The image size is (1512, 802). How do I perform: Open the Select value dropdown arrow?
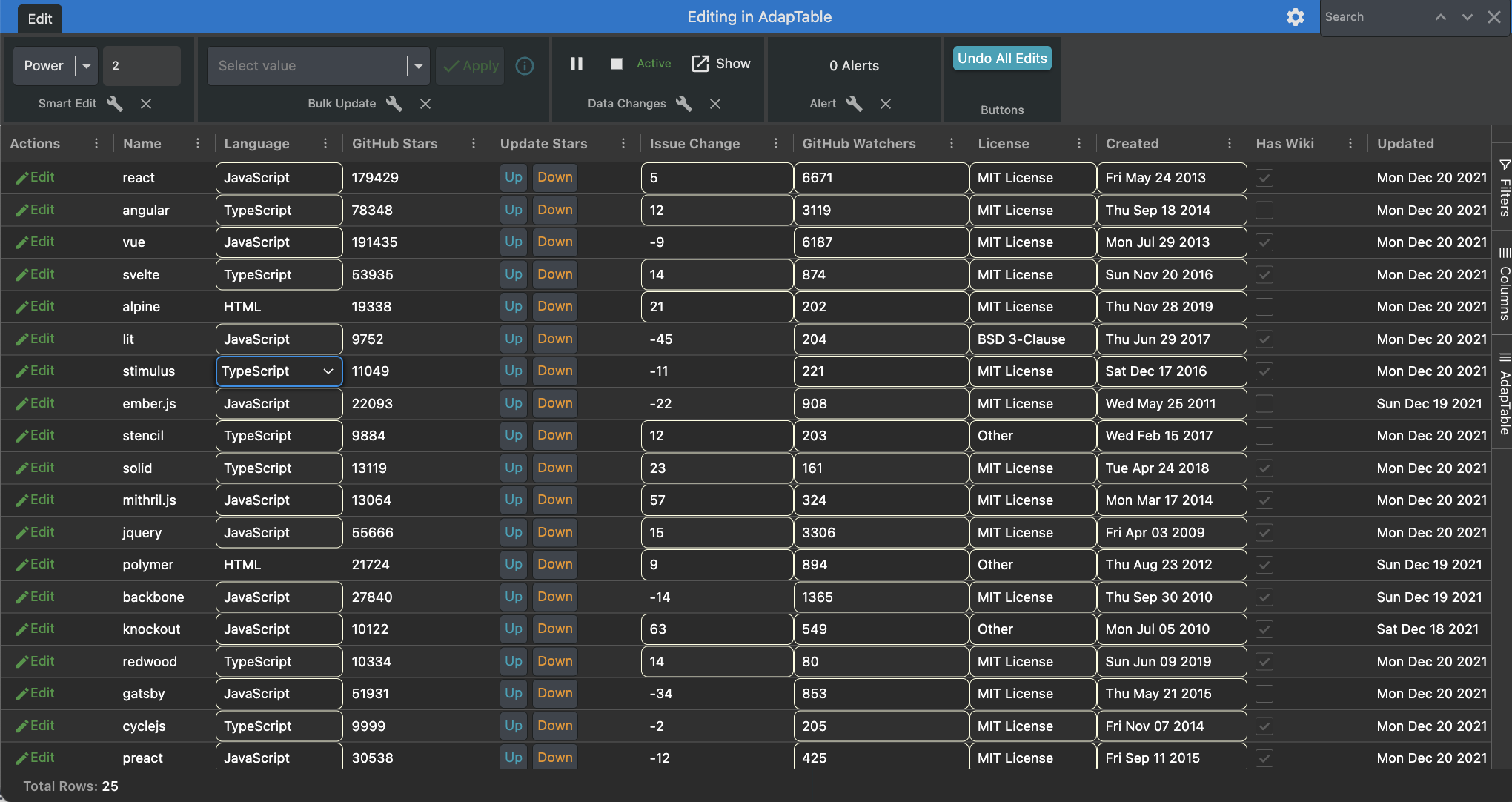coord(419,66)
